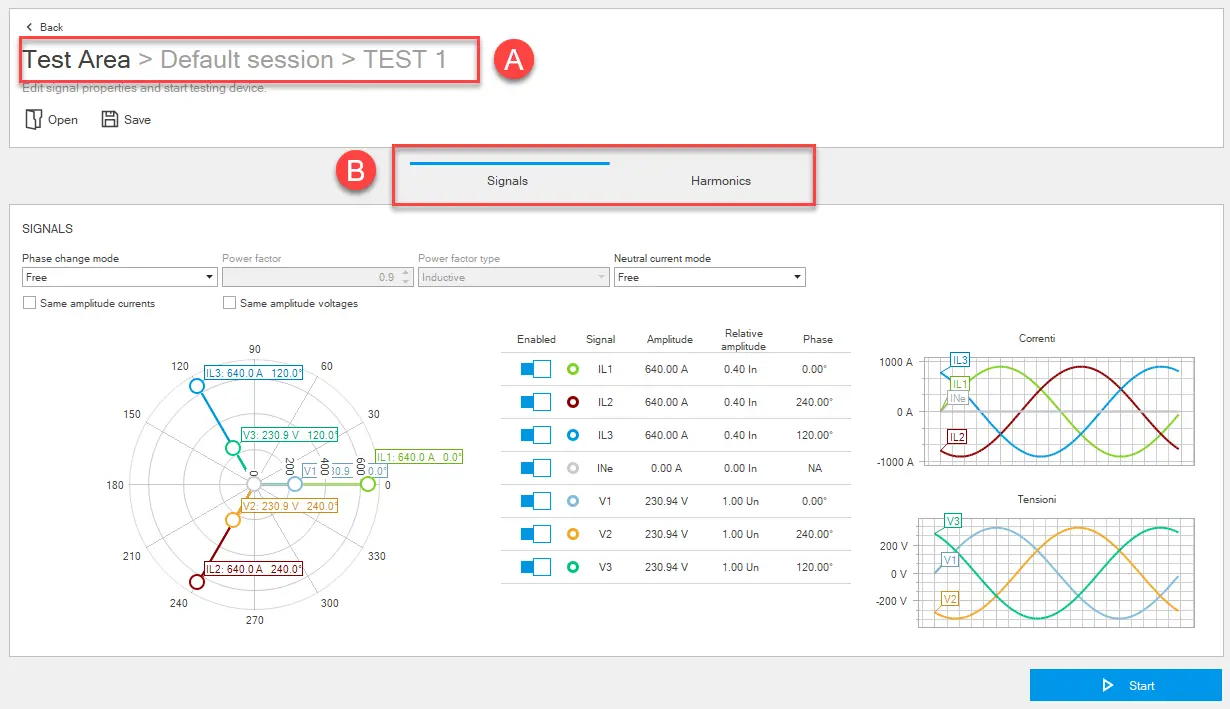This screenshot has height=709, width=1230.
Task: Click the IL1 green circle marker in table
Action: pyautogui.click(x=573, y=369)
